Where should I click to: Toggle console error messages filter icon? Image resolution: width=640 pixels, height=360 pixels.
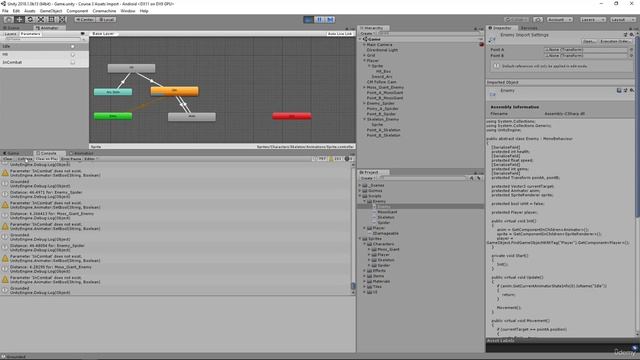click(x=349, y=159)
